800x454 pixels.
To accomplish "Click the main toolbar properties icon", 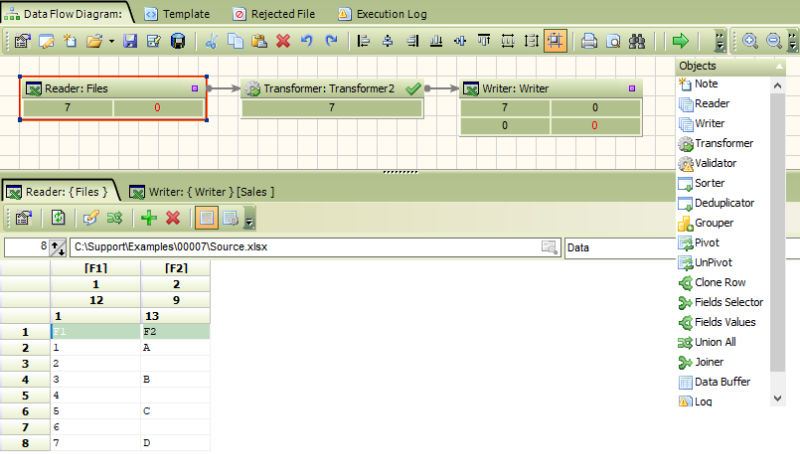I will tap(22, 41).
